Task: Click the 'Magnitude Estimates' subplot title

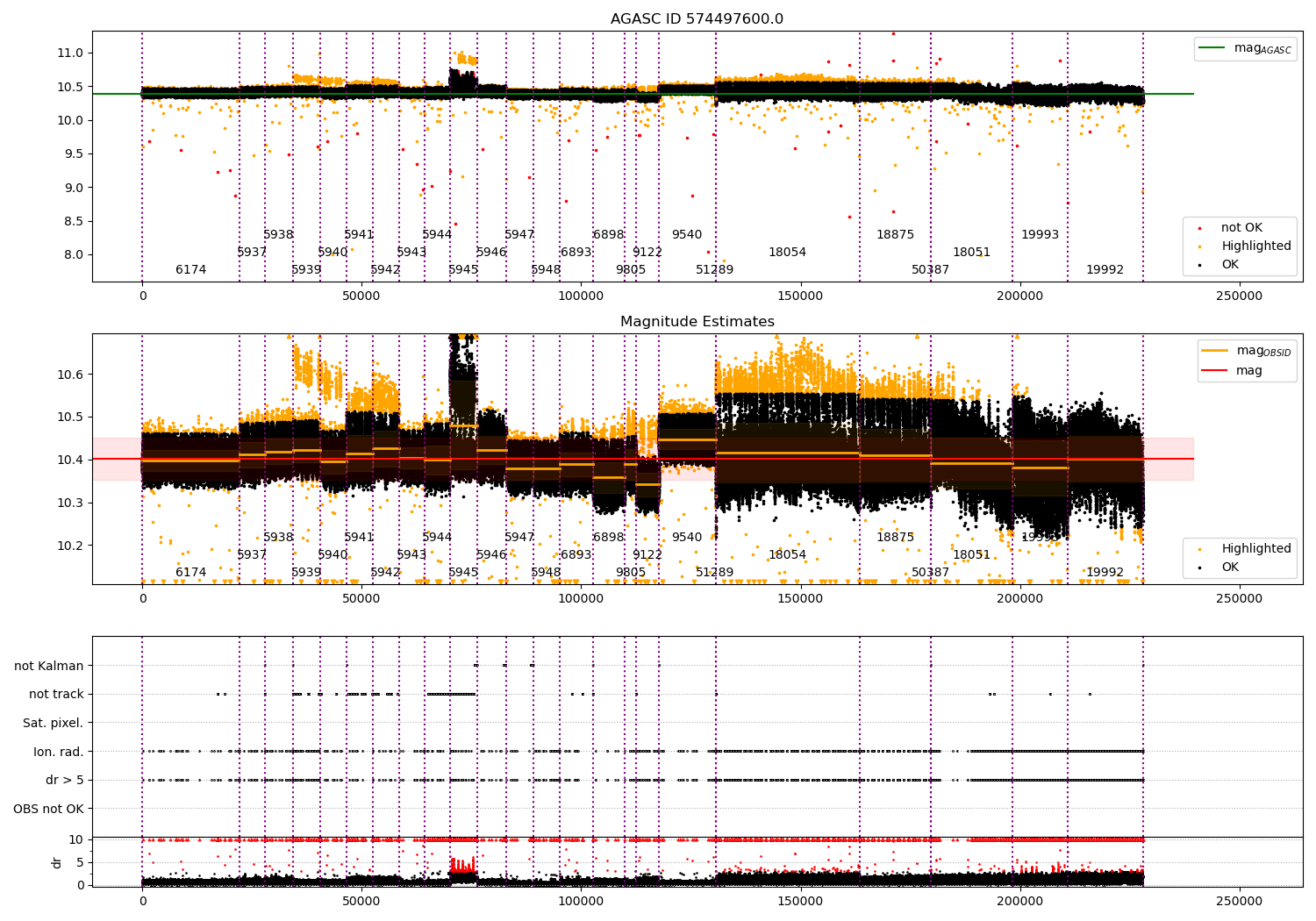Action: click(x=697, y=322)
